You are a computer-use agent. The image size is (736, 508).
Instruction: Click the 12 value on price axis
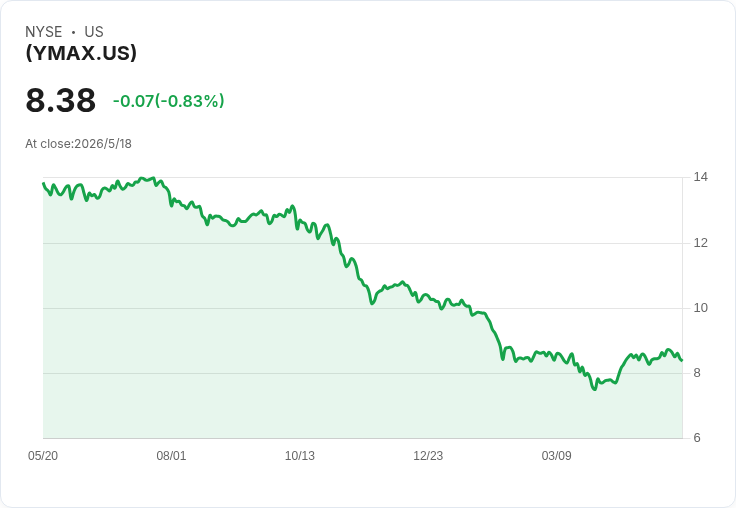click(700, 243)
